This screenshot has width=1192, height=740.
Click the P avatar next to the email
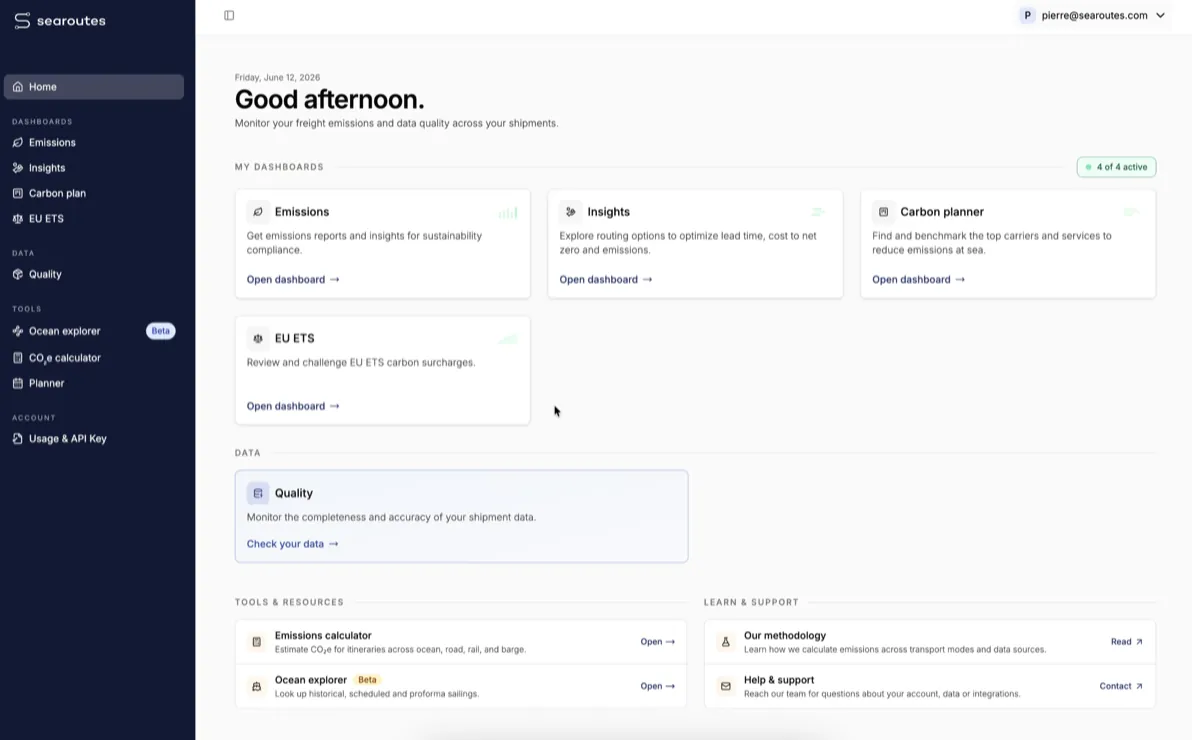click(1027, 15)
